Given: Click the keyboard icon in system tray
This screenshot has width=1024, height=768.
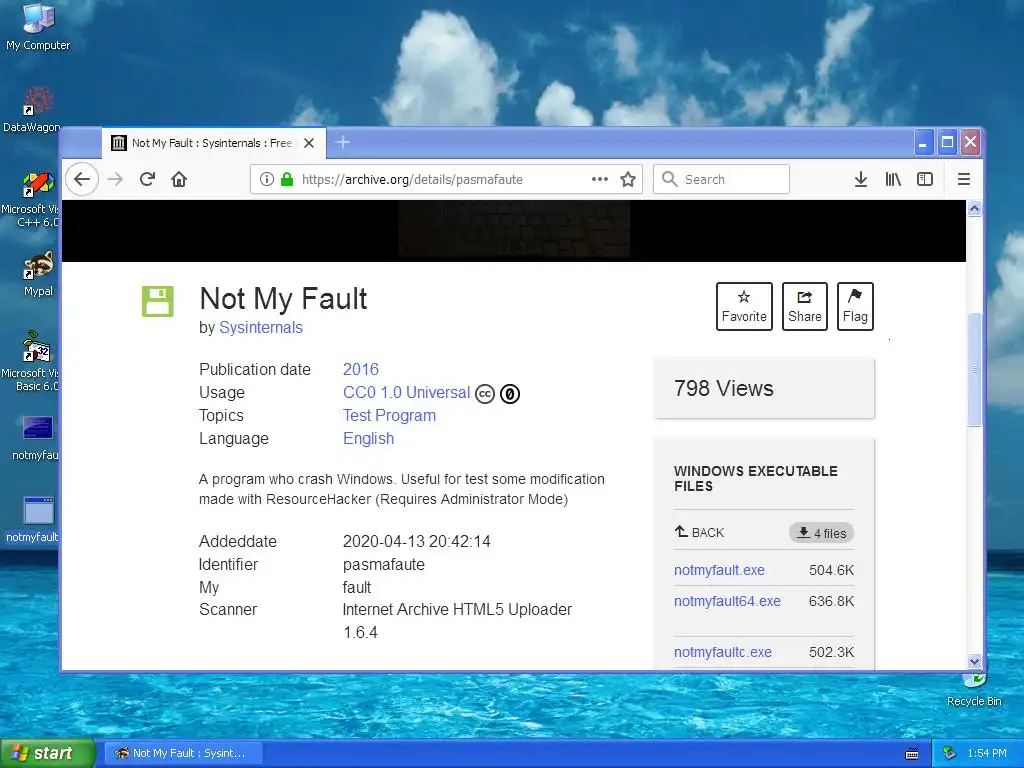Looking at the screenshot, I should tap(912, 754).
